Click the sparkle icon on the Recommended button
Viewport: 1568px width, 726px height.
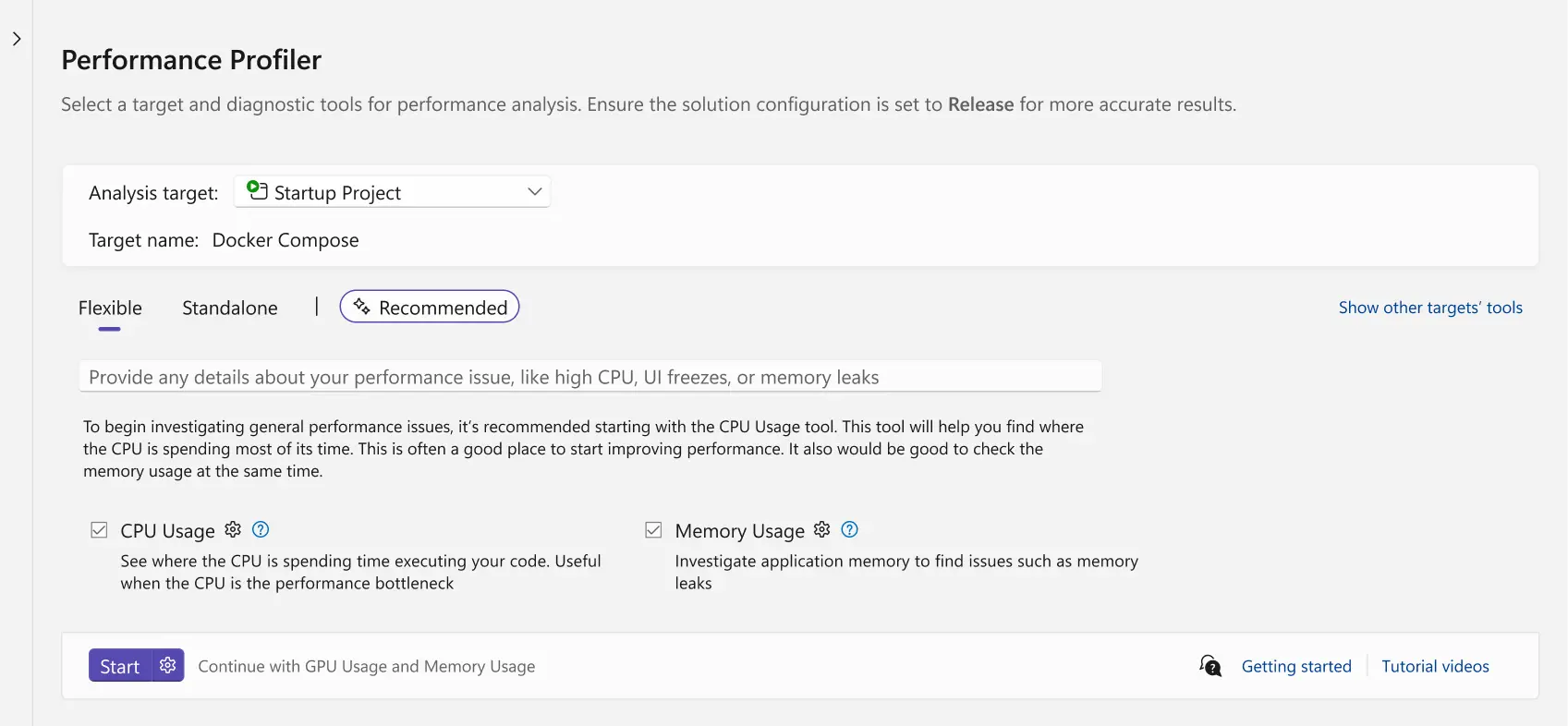pyautogui.click(x=361, y=307)
